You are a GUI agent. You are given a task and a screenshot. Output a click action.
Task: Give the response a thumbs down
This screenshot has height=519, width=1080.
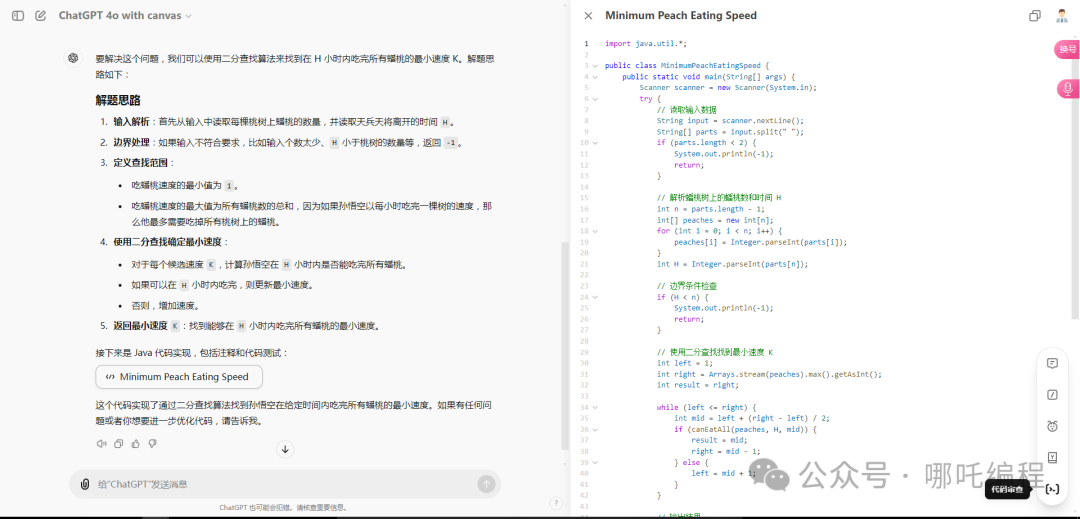(152, 443)
